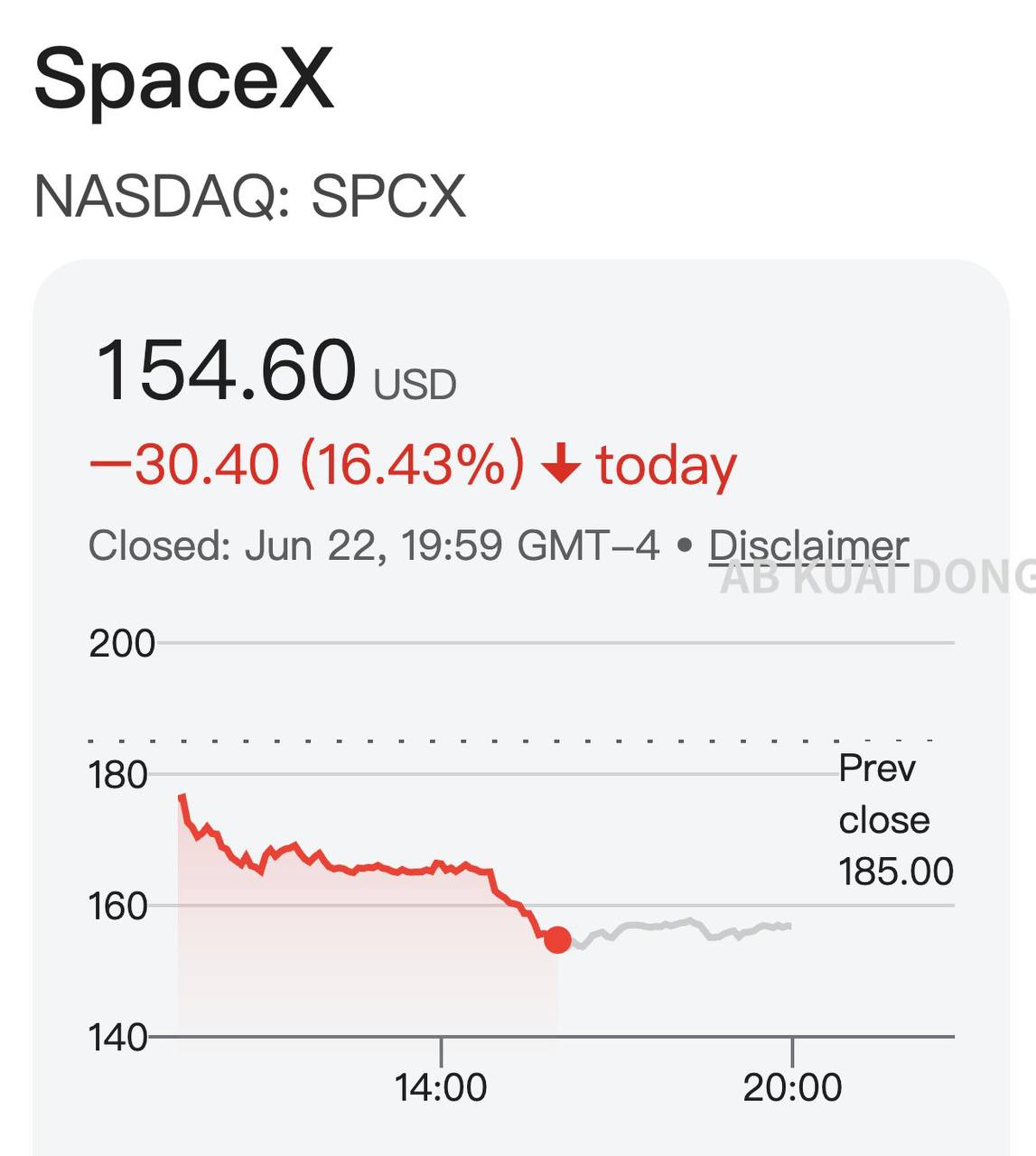Screen dimensions: 1036x1156
Task: Click the 200 price axis label
Action: click(x=122, y=644)
